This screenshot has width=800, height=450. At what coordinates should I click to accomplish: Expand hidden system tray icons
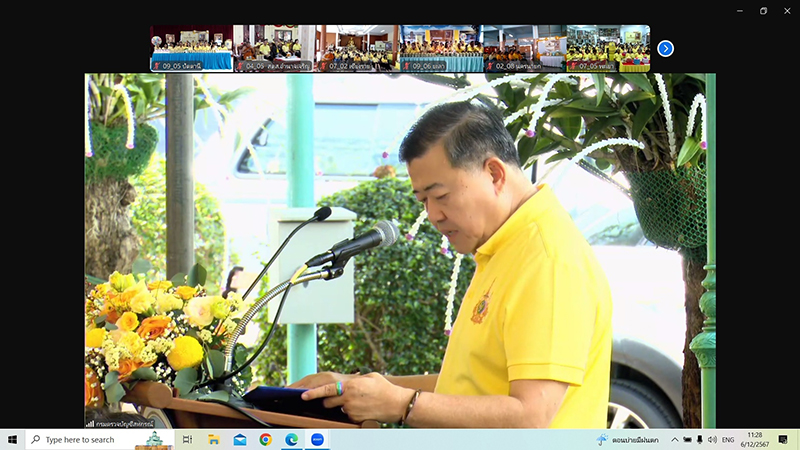click(674, 439)
